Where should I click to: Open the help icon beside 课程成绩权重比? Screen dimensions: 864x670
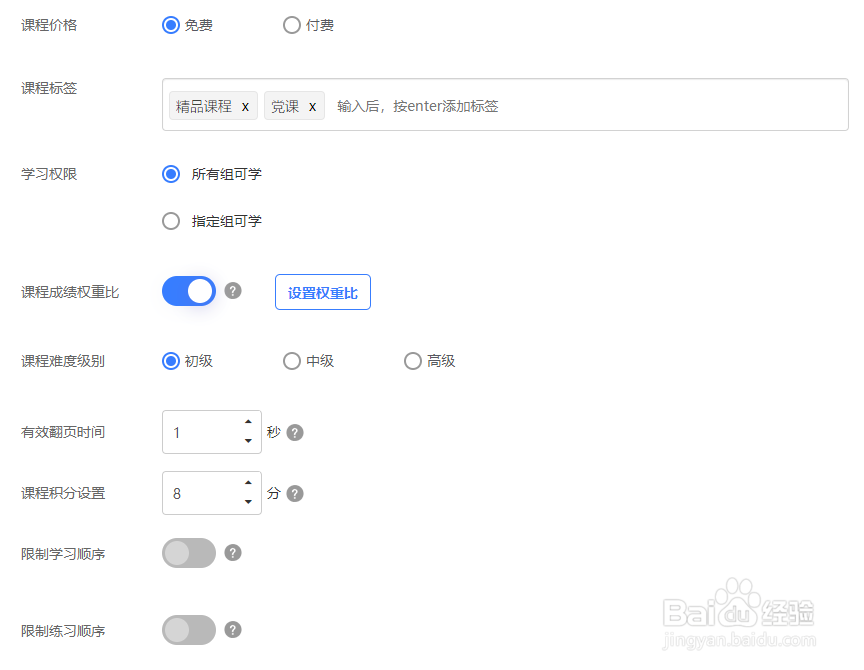point(232,291)
